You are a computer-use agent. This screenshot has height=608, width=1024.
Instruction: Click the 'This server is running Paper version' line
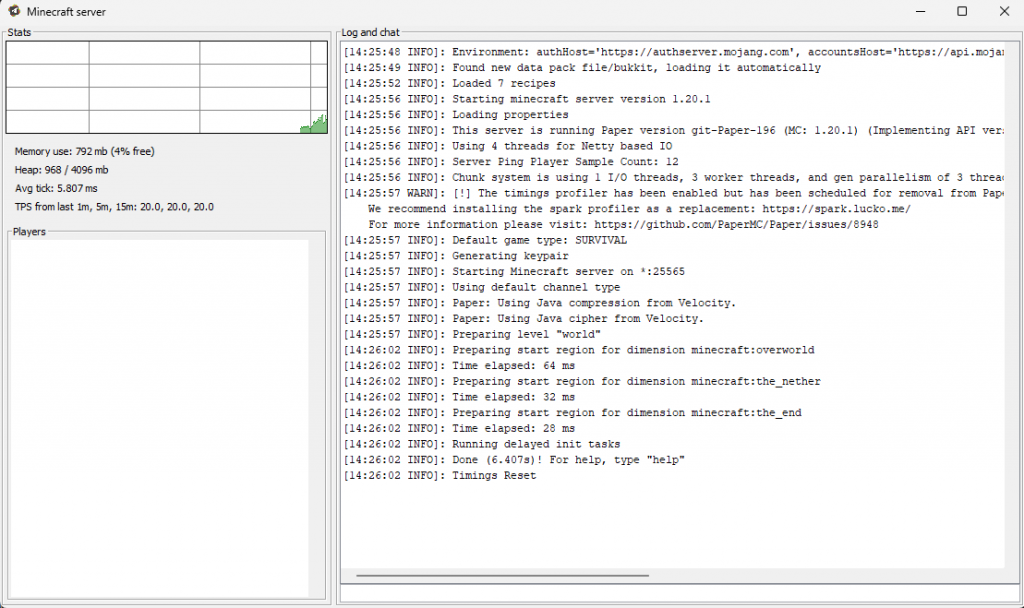(674, 131)
